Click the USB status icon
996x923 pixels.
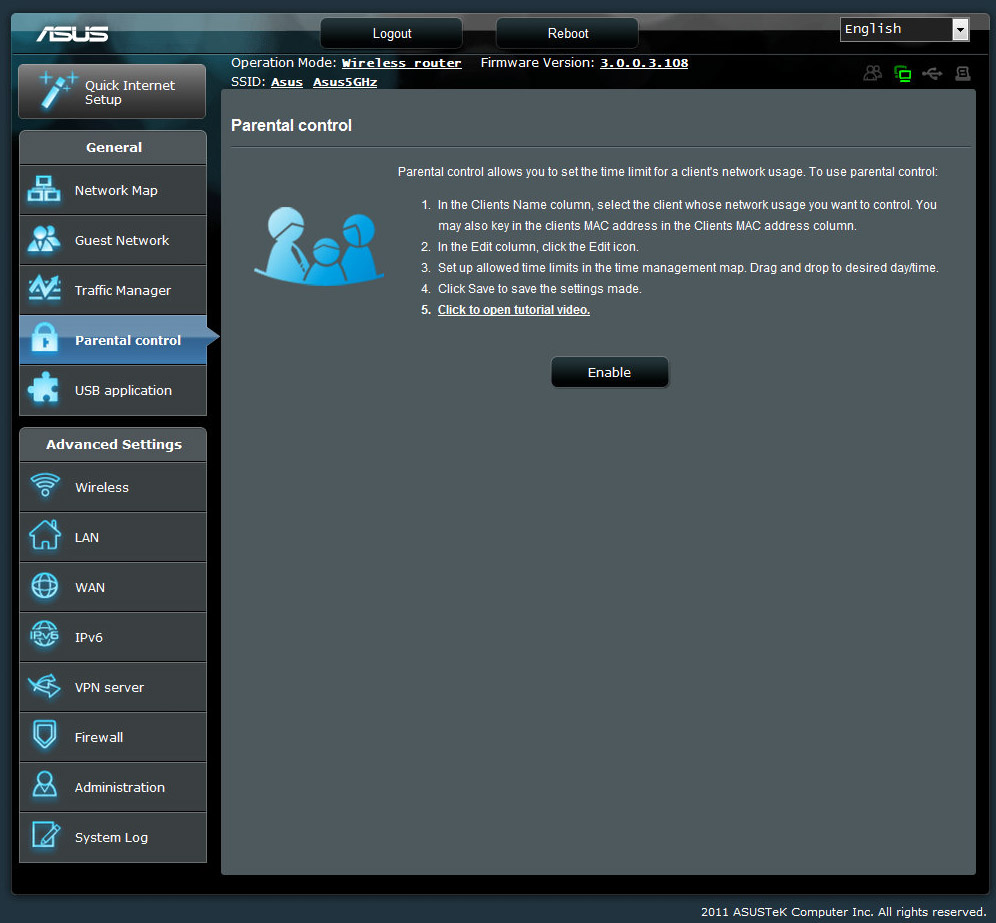tap(932, 73)
